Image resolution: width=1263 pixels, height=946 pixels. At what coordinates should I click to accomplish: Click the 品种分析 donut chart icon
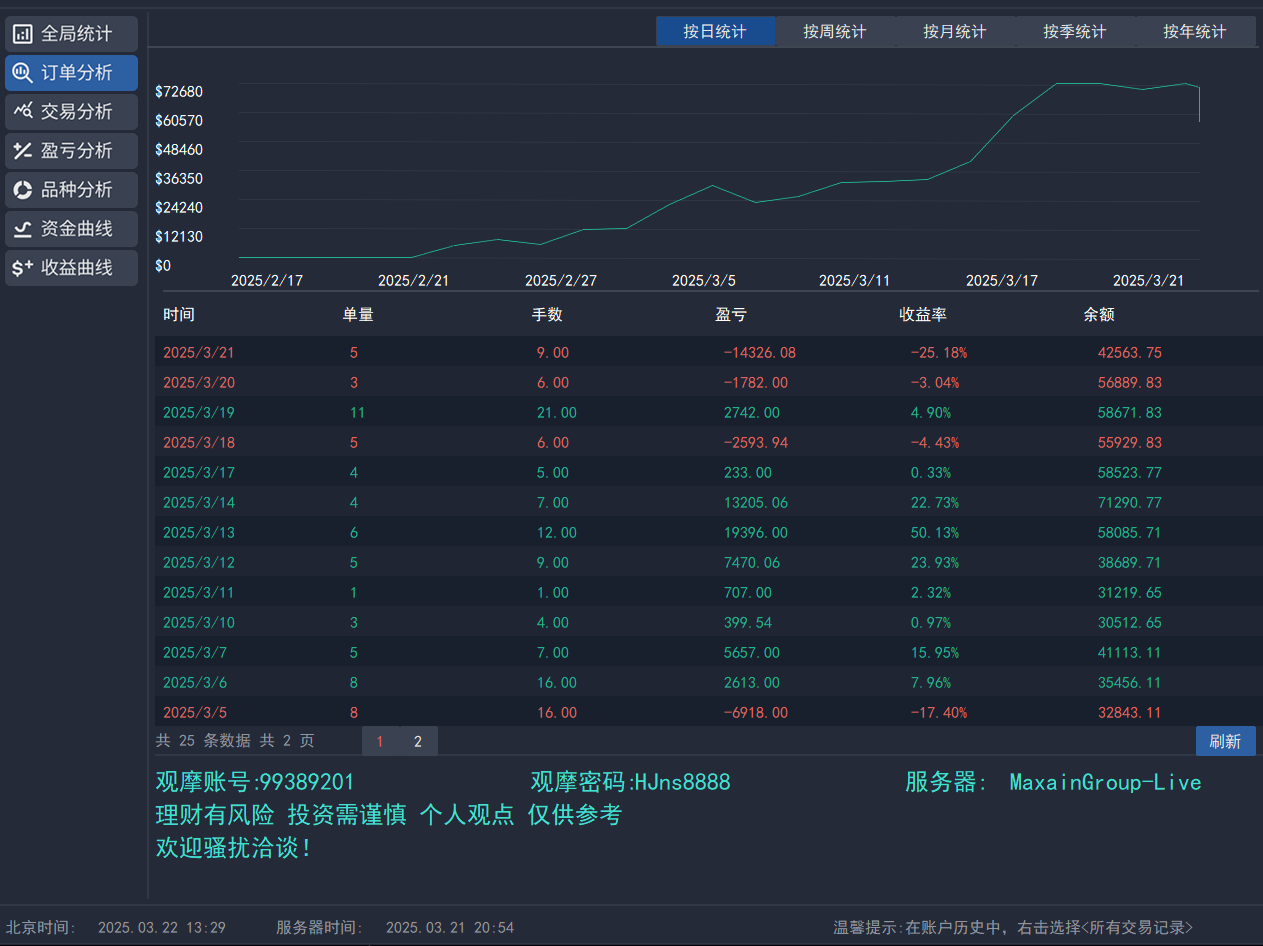click(22, 190)
